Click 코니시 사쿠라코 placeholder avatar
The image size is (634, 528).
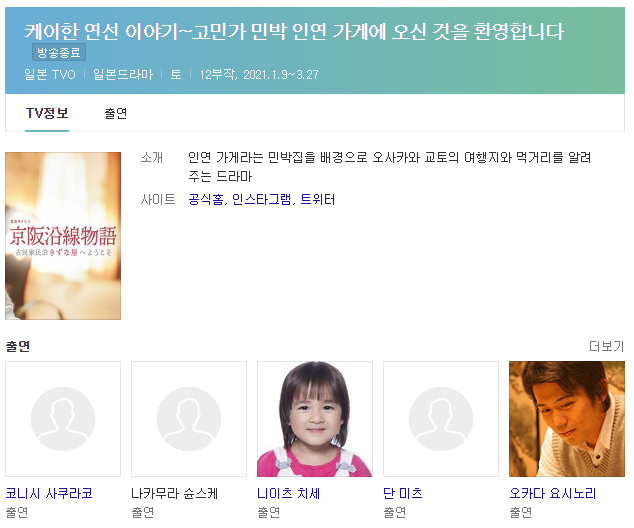(x=63, y=419)
